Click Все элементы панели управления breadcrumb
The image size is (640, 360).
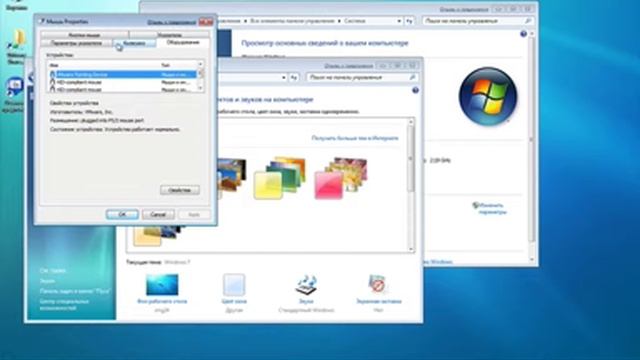[x=292, y=21]
